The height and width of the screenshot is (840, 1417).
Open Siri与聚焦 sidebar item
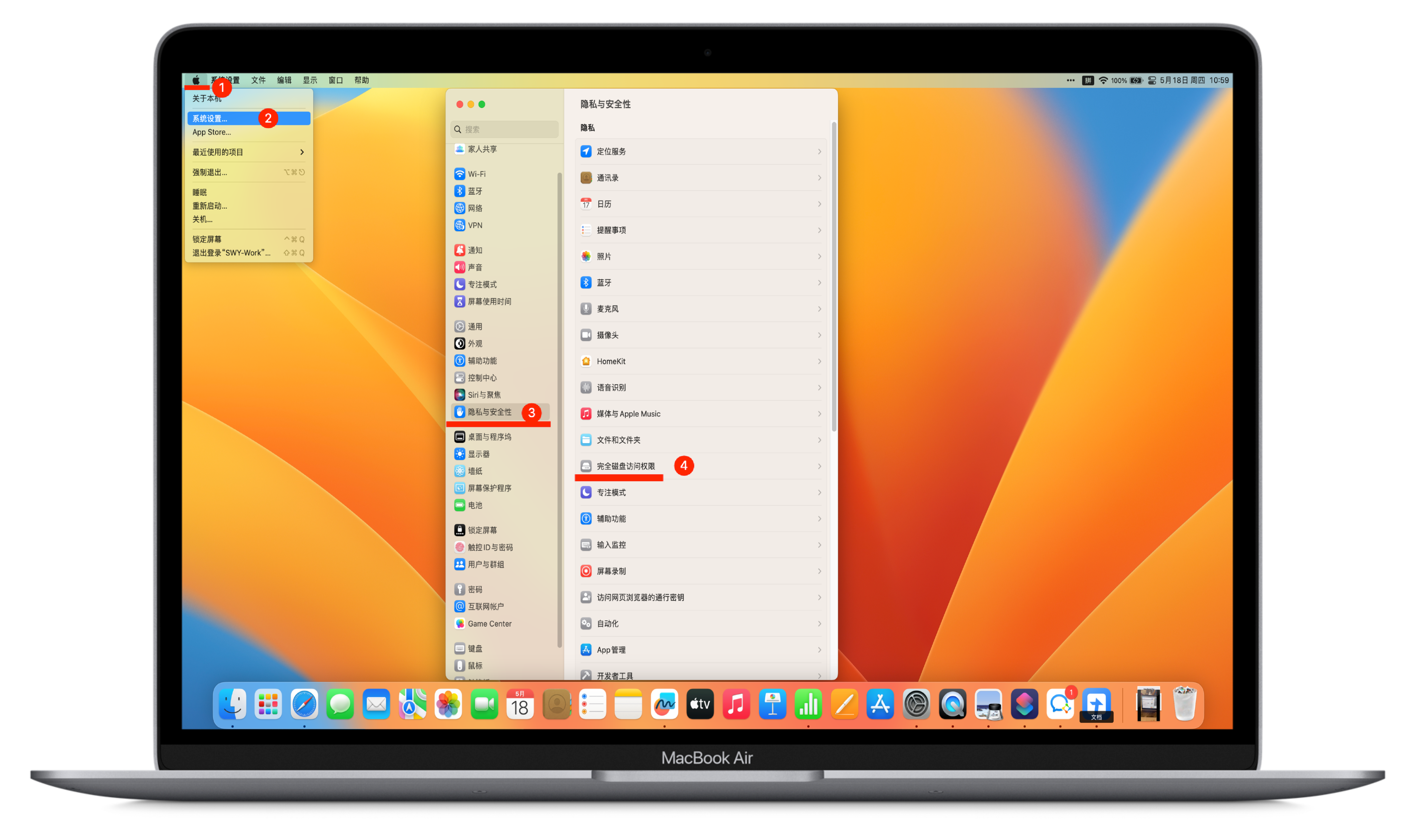tap(483, 394)
